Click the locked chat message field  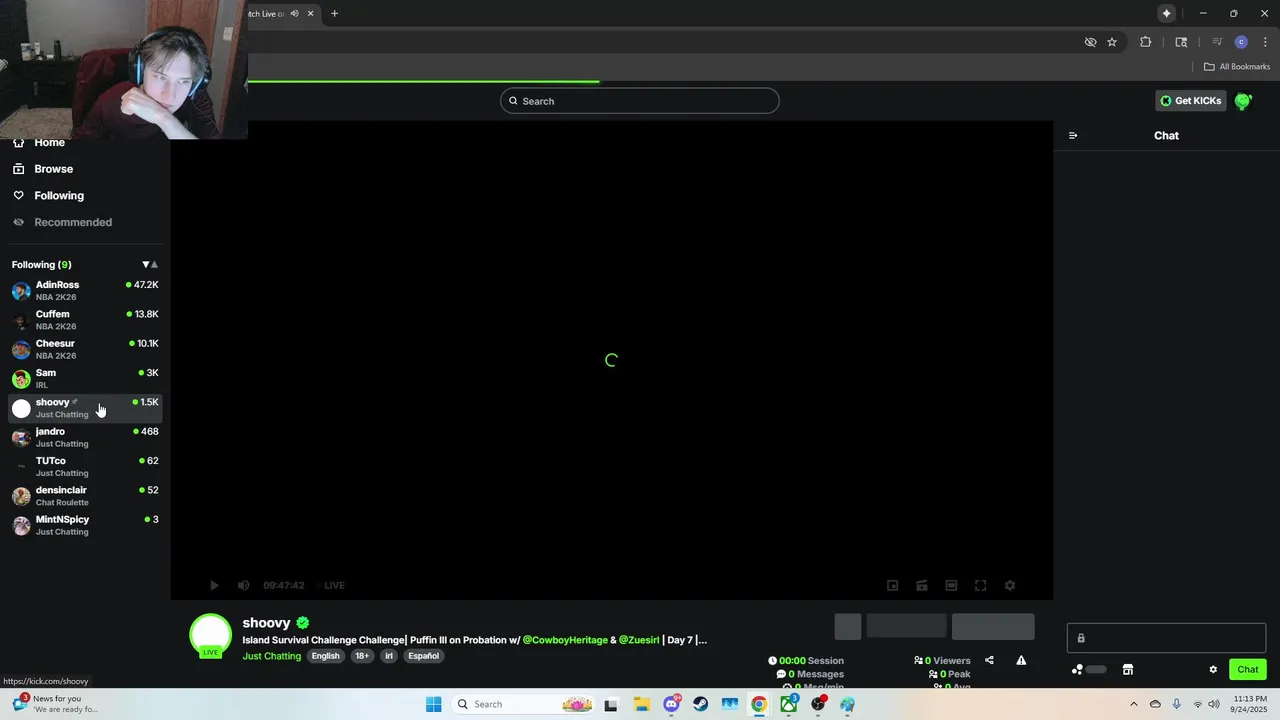[x=1166, y=638]
